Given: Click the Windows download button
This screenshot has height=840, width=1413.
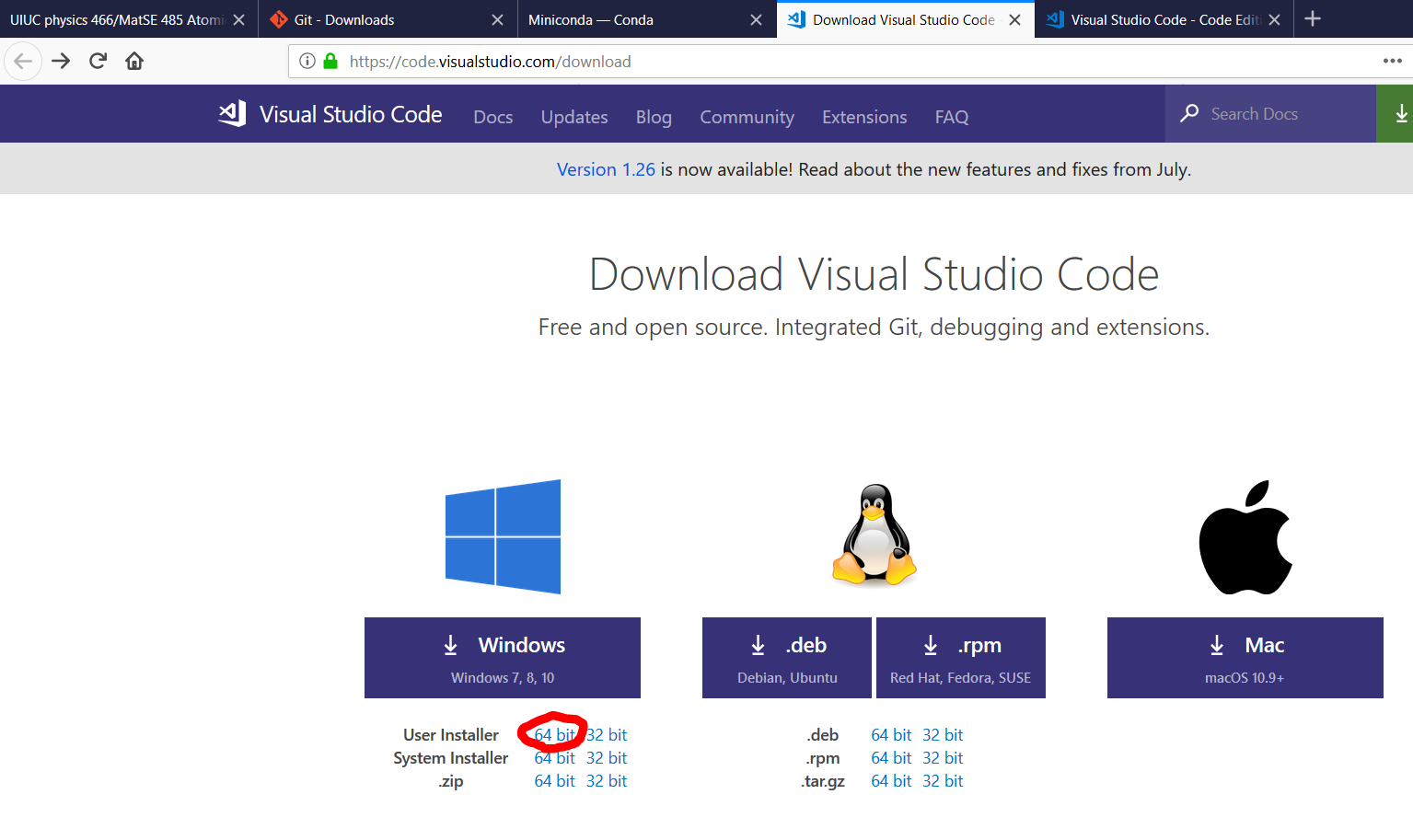Looking at the screenshot, I should click(x=503, y=658).
